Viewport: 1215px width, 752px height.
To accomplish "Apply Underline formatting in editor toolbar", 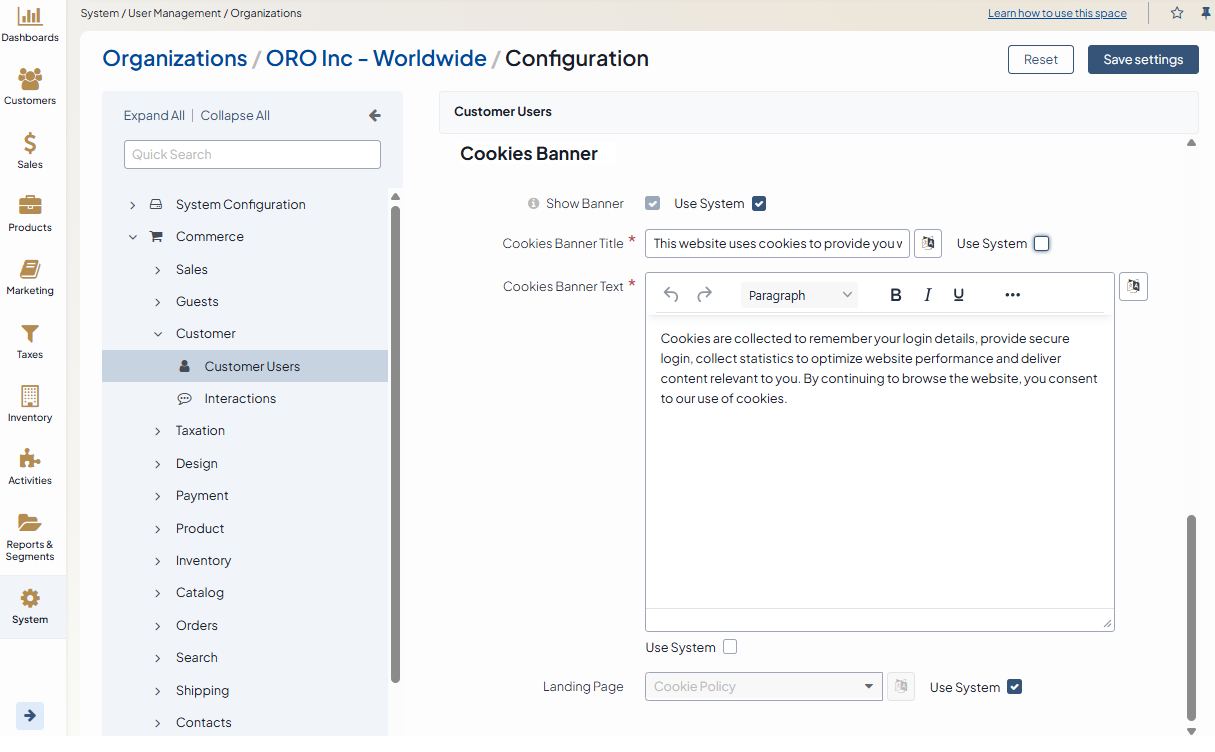I will tap(958, 295).
